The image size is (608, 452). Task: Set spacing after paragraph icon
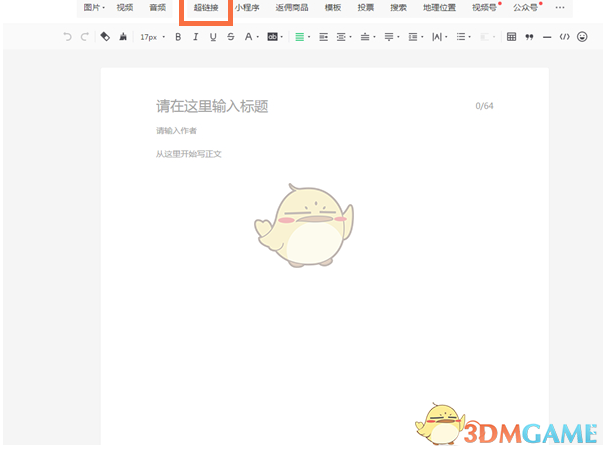point(389,37)
